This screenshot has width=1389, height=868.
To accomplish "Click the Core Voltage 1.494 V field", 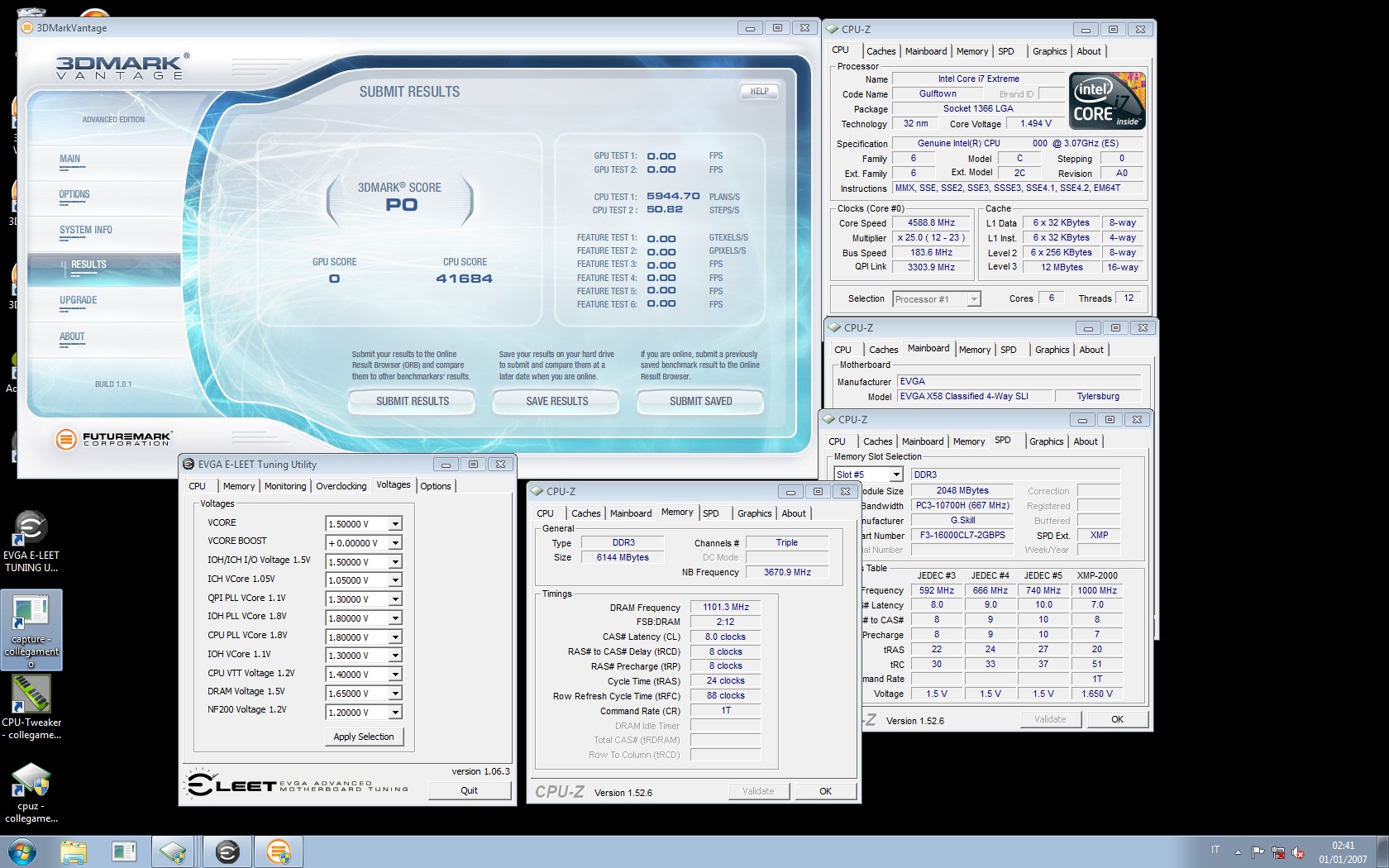I will [1036, 124].
